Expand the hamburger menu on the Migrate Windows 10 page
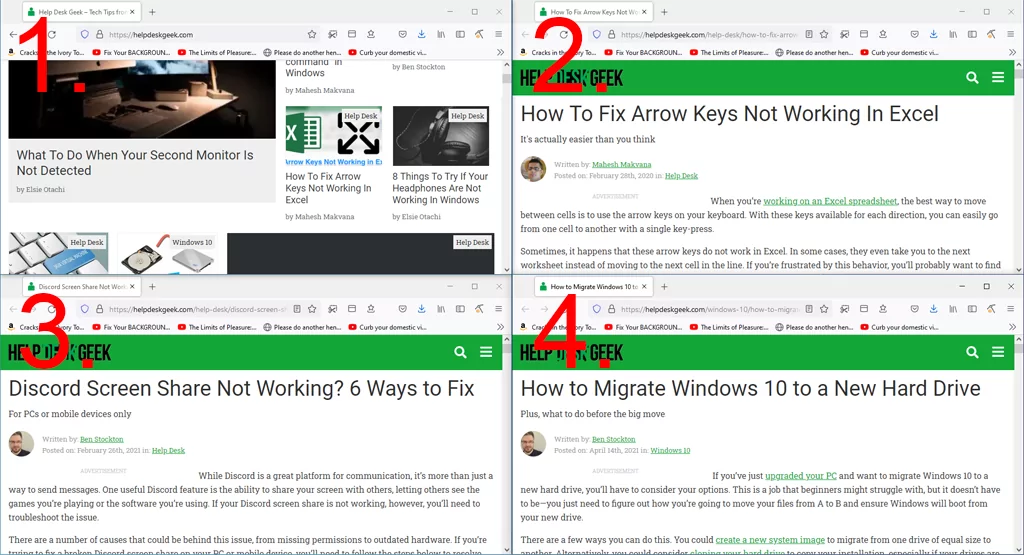Viewport: 1024px width, 555px height. pyautogui.click(x=998, y=352)
